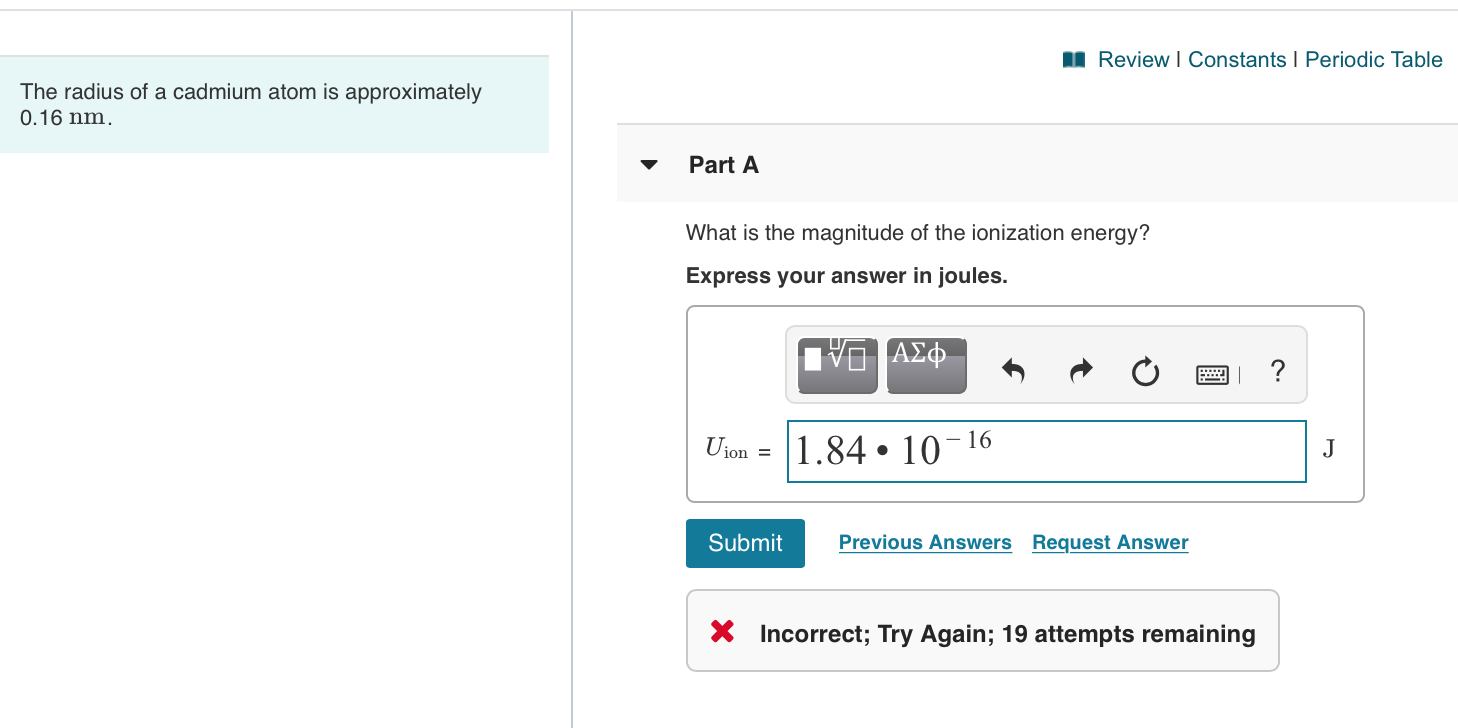Open Request Answer
1458x728 pixels.
pyautogui.click(x=1110, y=542)
